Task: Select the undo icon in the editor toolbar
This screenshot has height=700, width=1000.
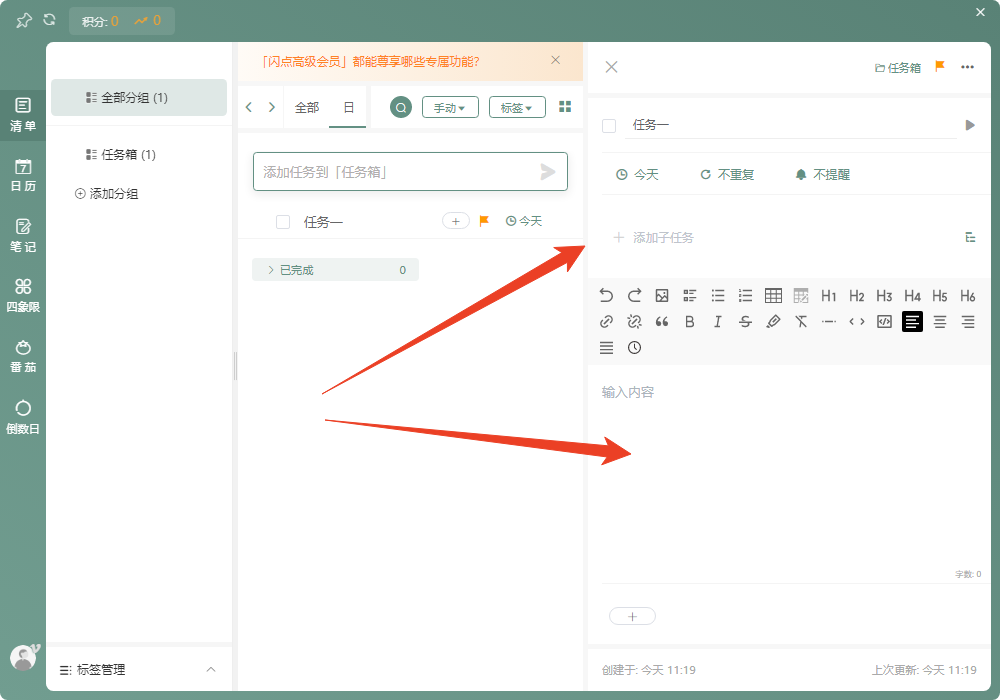Action: click(606, 295)
